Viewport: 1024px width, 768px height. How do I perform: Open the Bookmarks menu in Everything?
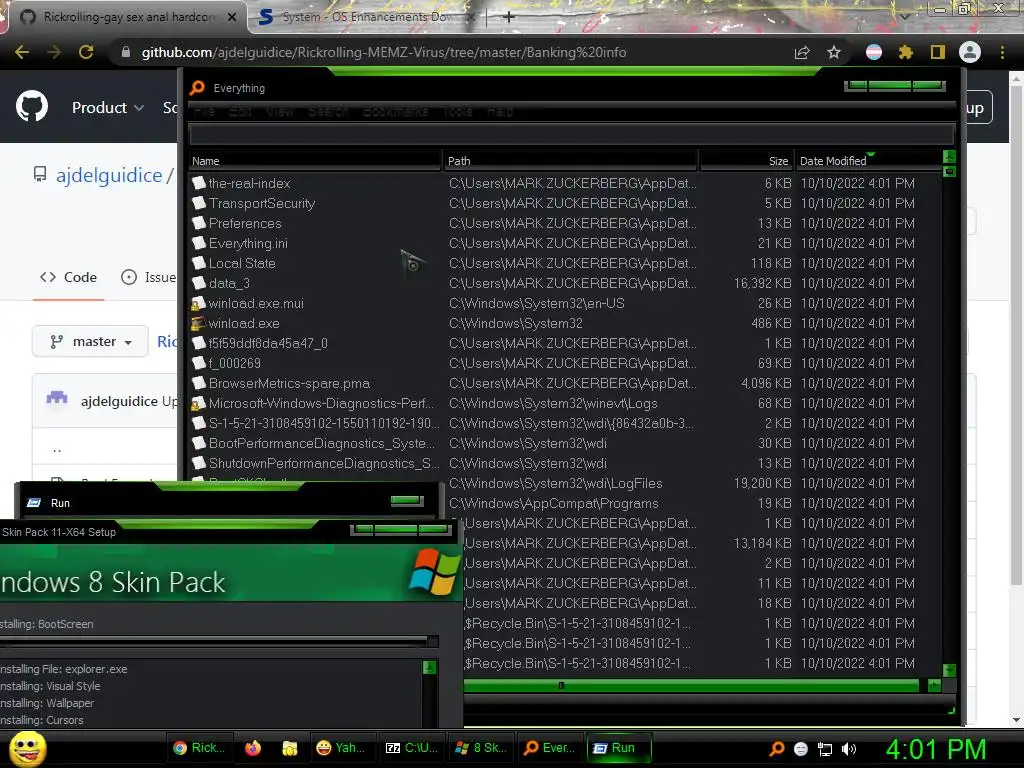point(396,112)
